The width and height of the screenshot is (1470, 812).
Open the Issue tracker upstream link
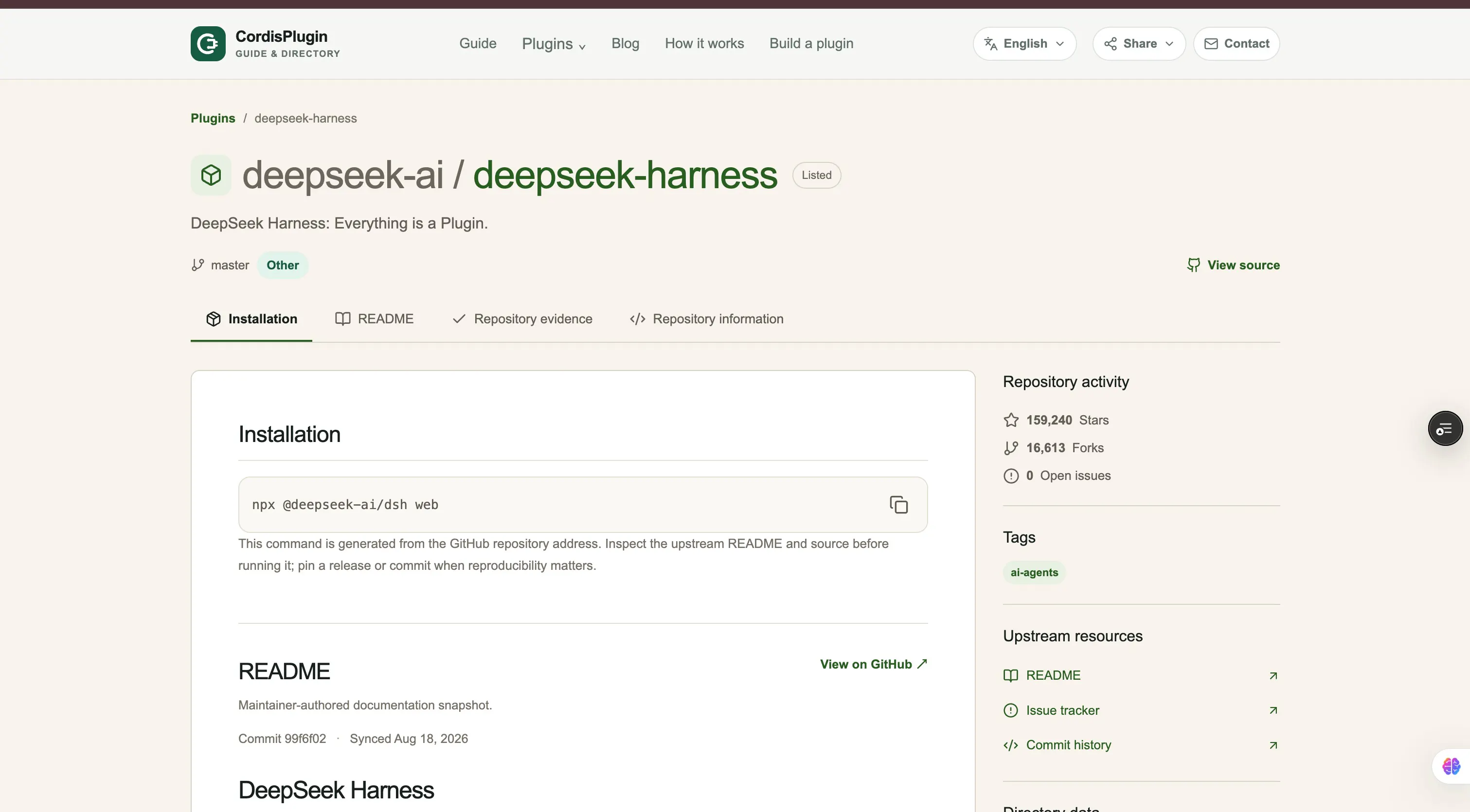point(1141,710)
